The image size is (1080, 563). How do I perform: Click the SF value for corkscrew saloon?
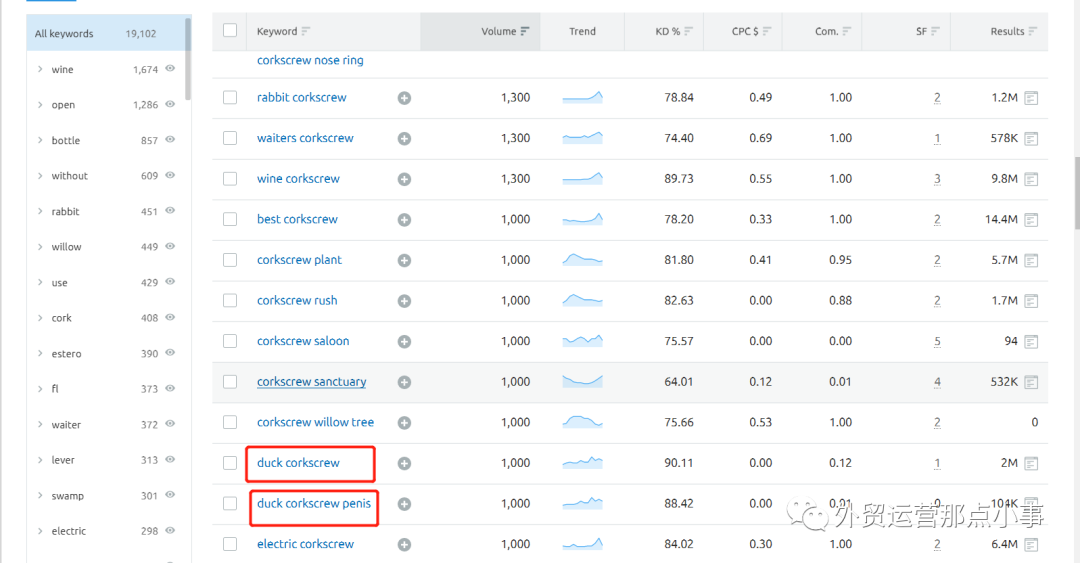tap(937, 342)
